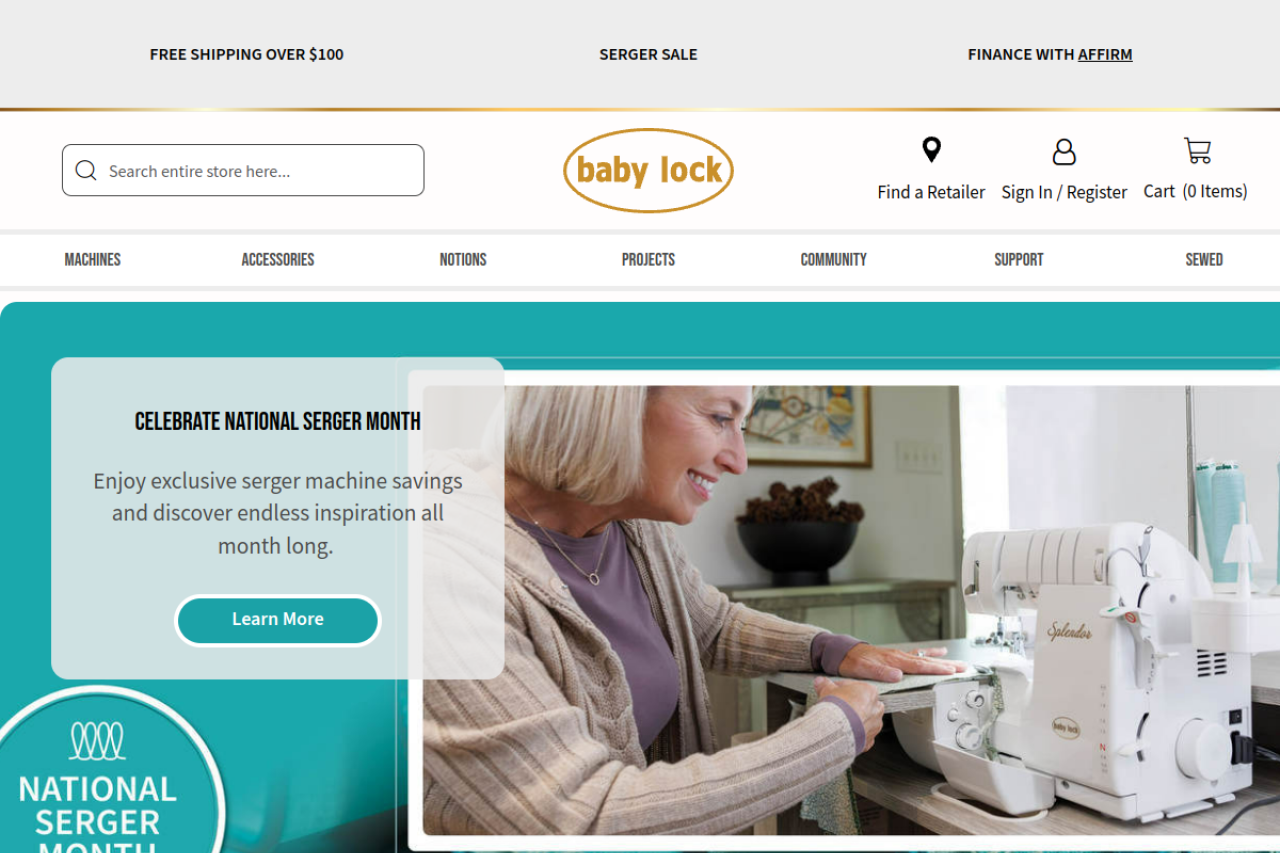Click the serger machine hero image
The height and width of the screenshot is (853, 1280).
click(x=851, y=610)
